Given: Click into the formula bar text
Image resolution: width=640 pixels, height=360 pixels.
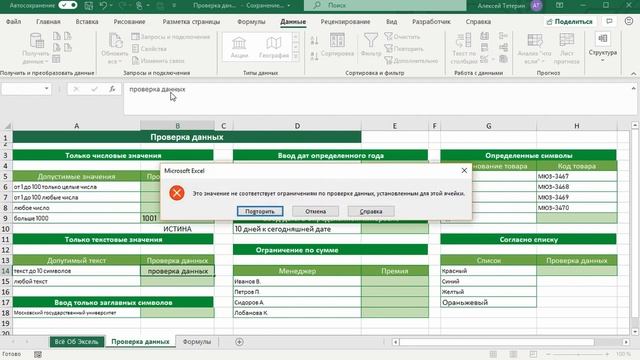Looking at the screenshot, I should point(157,89).
